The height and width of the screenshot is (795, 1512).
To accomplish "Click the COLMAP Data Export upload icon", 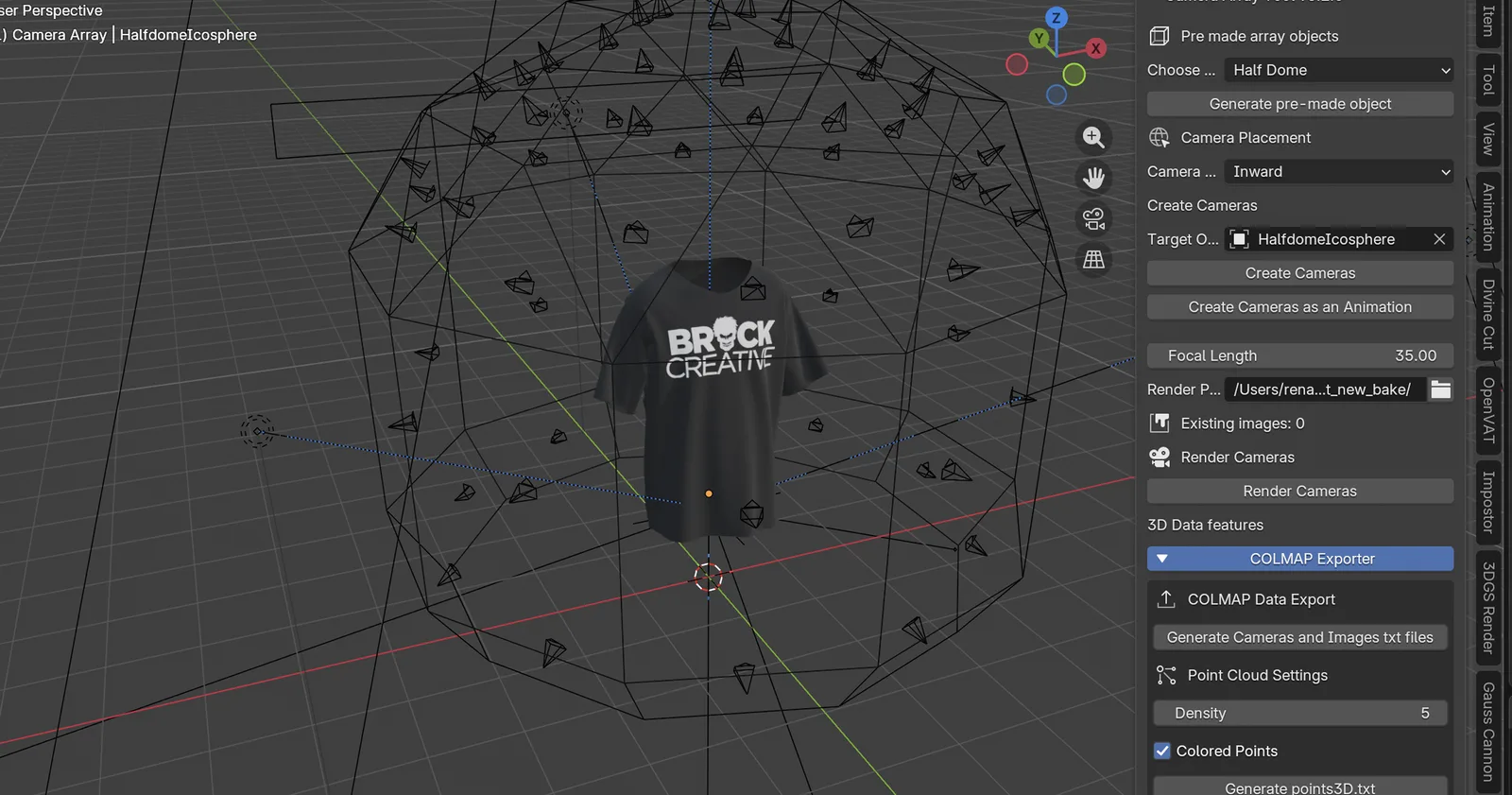I will click(x=1166, y=599).
